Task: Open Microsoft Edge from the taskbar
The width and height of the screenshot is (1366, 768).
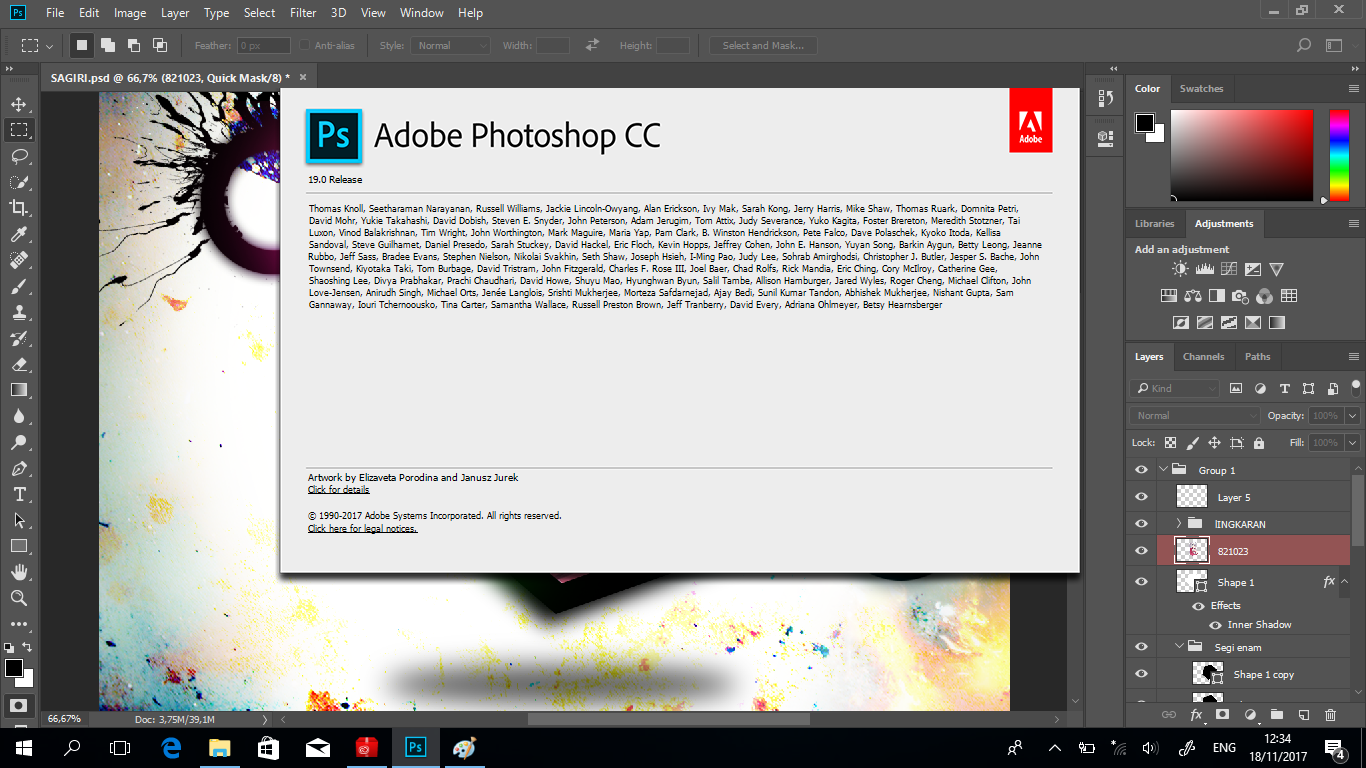Action: pos(171,747)
